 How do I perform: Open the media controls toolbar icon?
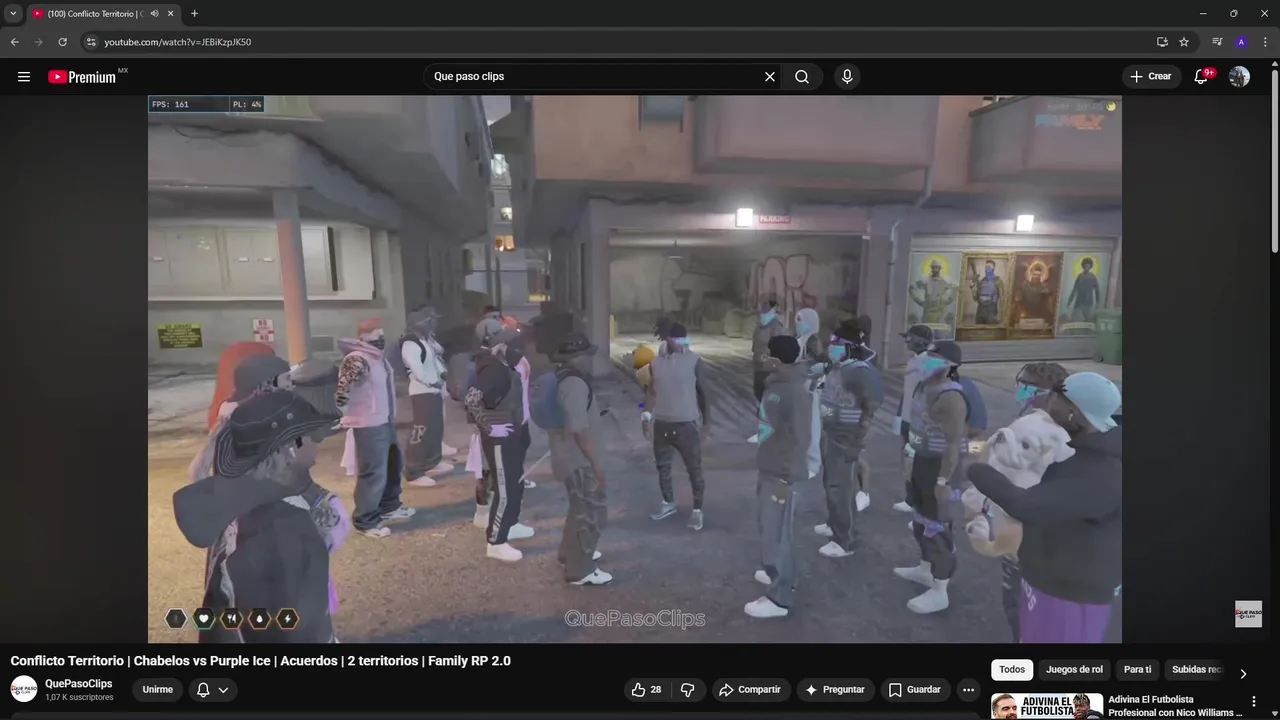coord(1217,42)
